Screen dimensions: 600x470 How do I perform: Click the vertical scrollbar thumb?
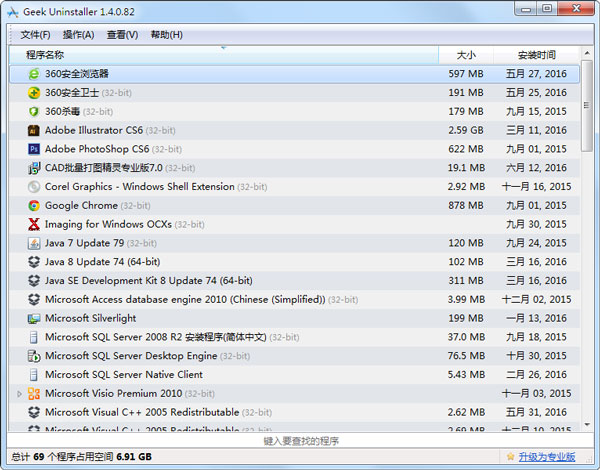(587, 105)
